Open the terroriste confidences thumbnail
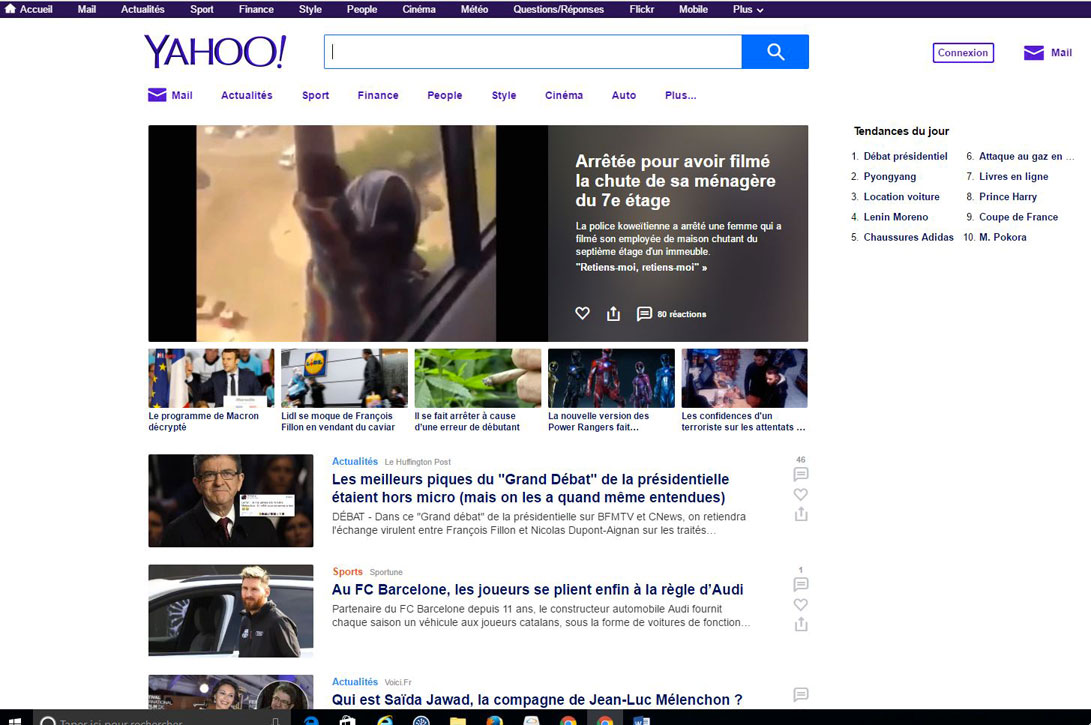 coord(744,378)
